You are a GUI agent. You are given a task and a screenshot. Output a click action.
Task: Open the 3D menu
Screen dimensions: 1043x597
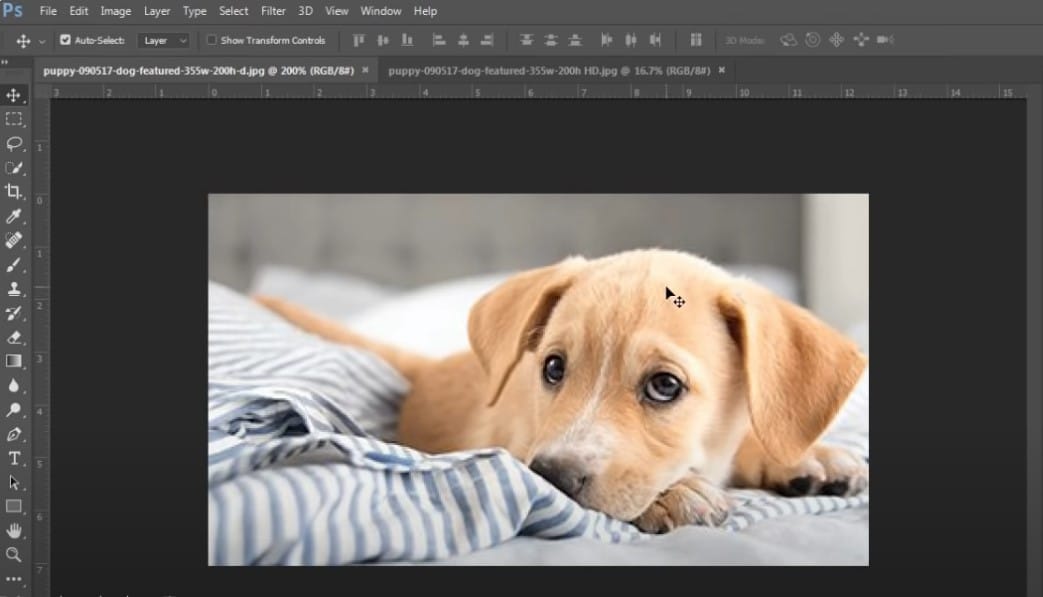click(305, 11)
